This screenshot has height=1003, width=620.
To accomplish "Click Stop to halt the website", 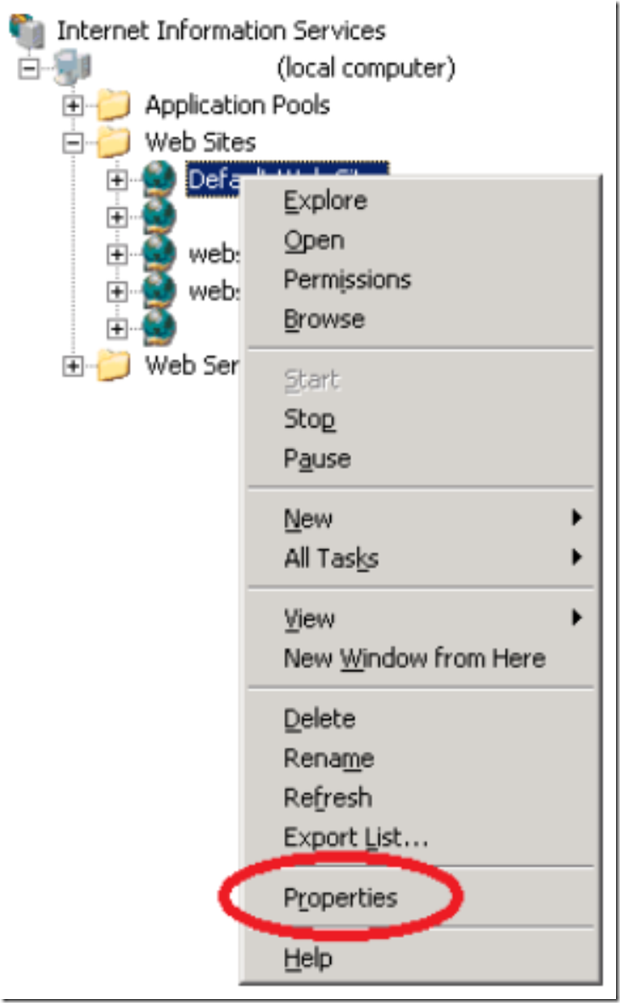I will (309, 420).
